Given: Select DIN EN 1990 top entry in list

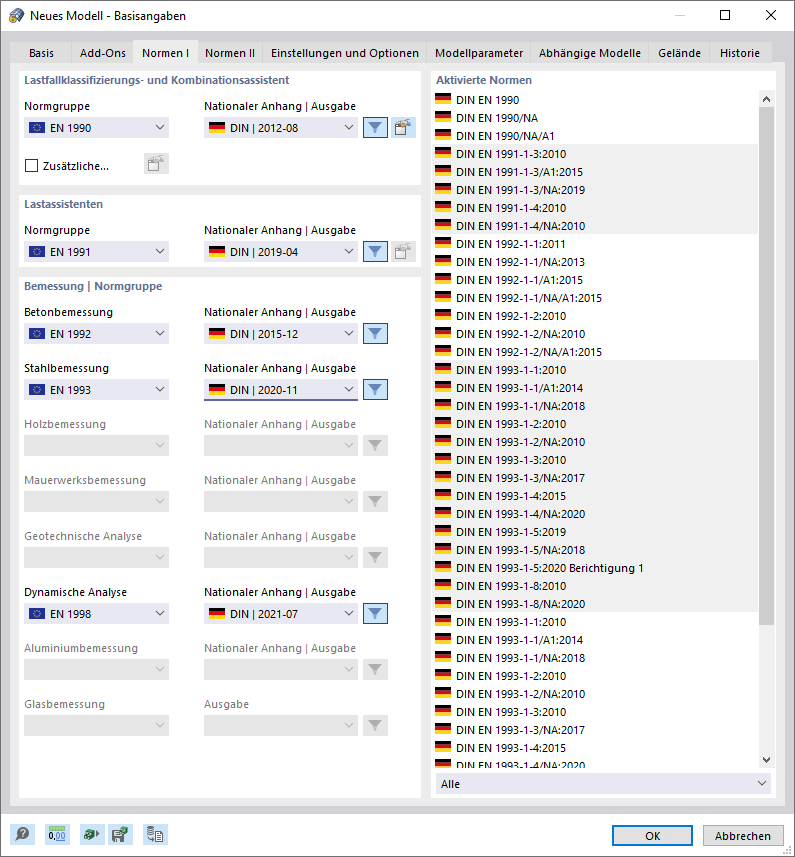Looking at the screenshot, I should coord(596,99).
